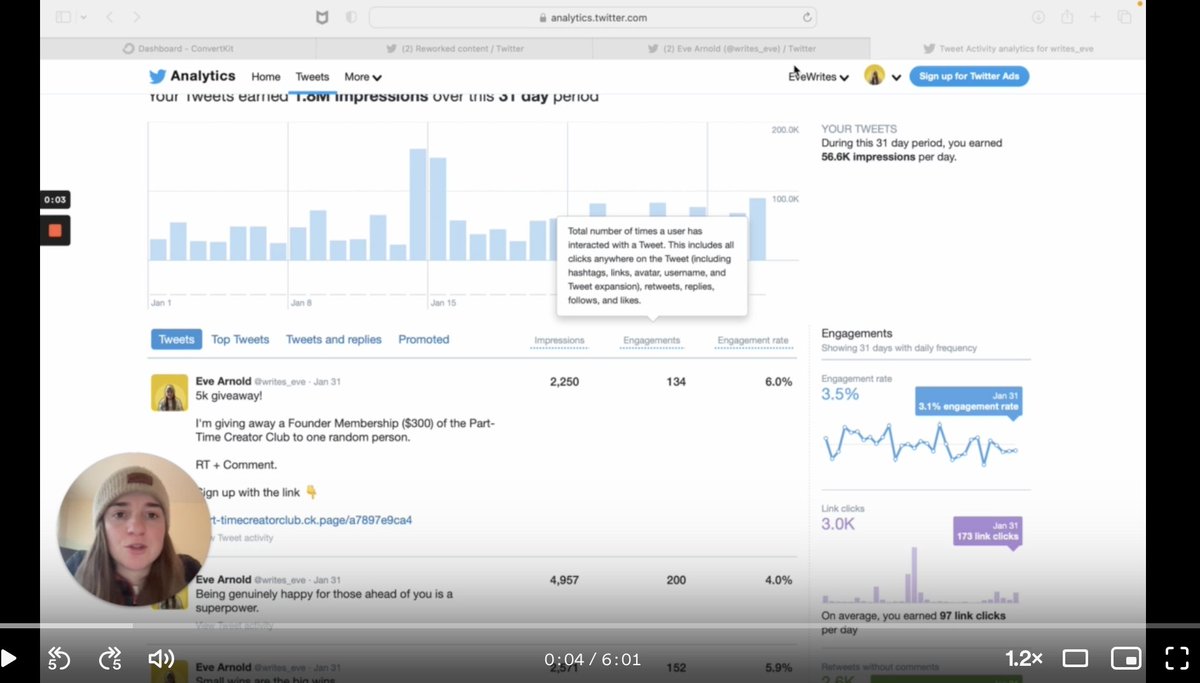Open Tweets and replies tab
Viewport: 1200px width, 683px height.
(334, 339)
